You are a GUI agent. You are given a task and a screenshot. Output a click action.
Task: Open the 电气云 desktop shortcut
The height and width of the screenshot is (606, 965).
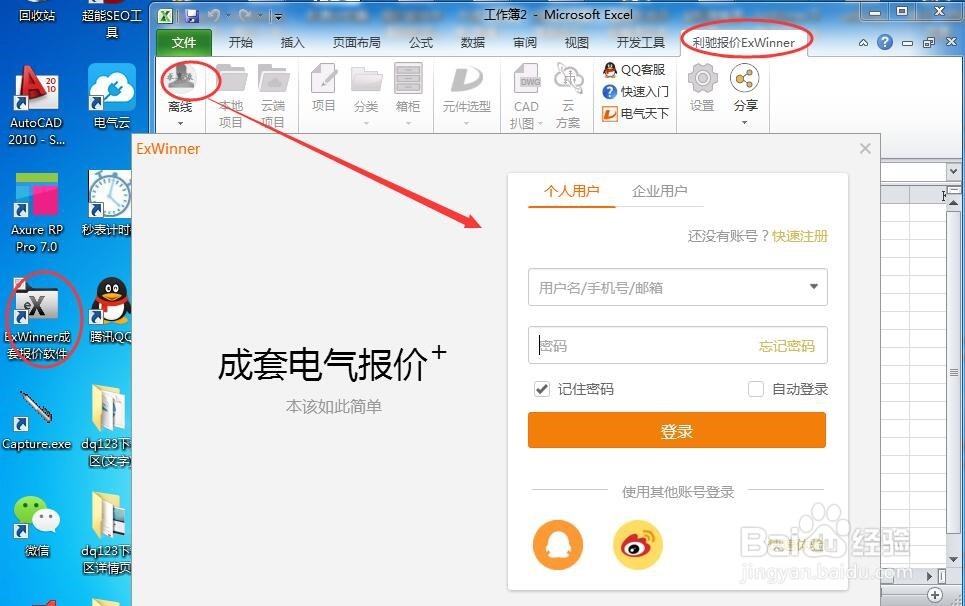111,97
